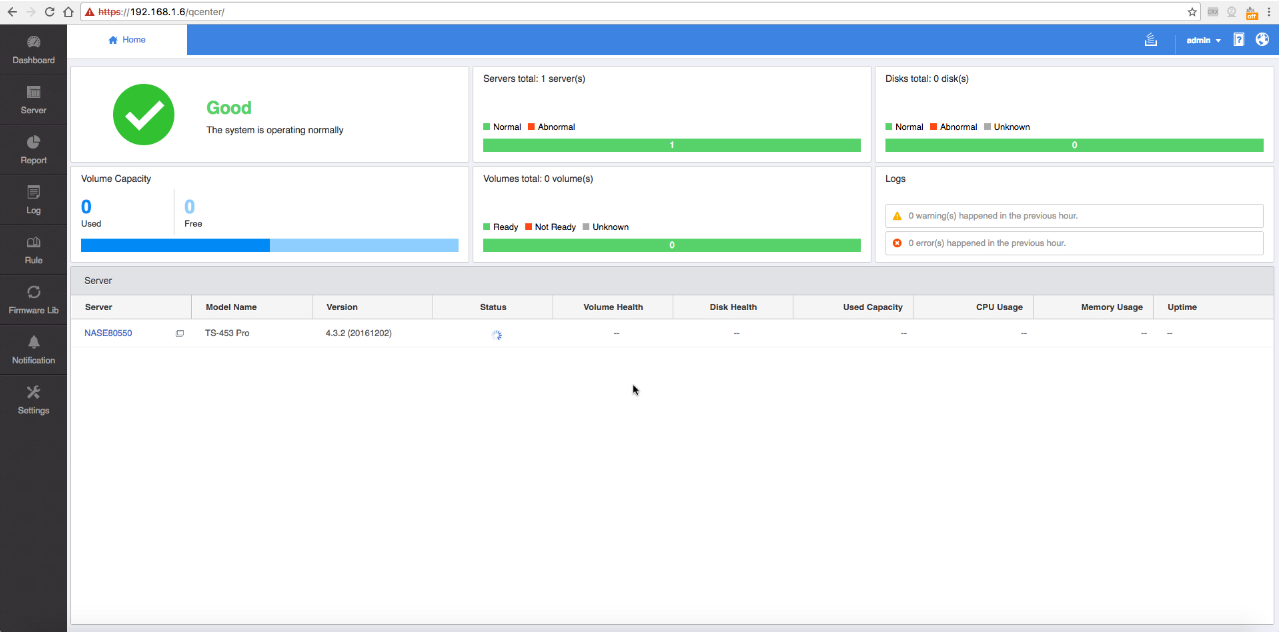
Task: Open the Log section in sidebar
Action: [x=33, y=200]
